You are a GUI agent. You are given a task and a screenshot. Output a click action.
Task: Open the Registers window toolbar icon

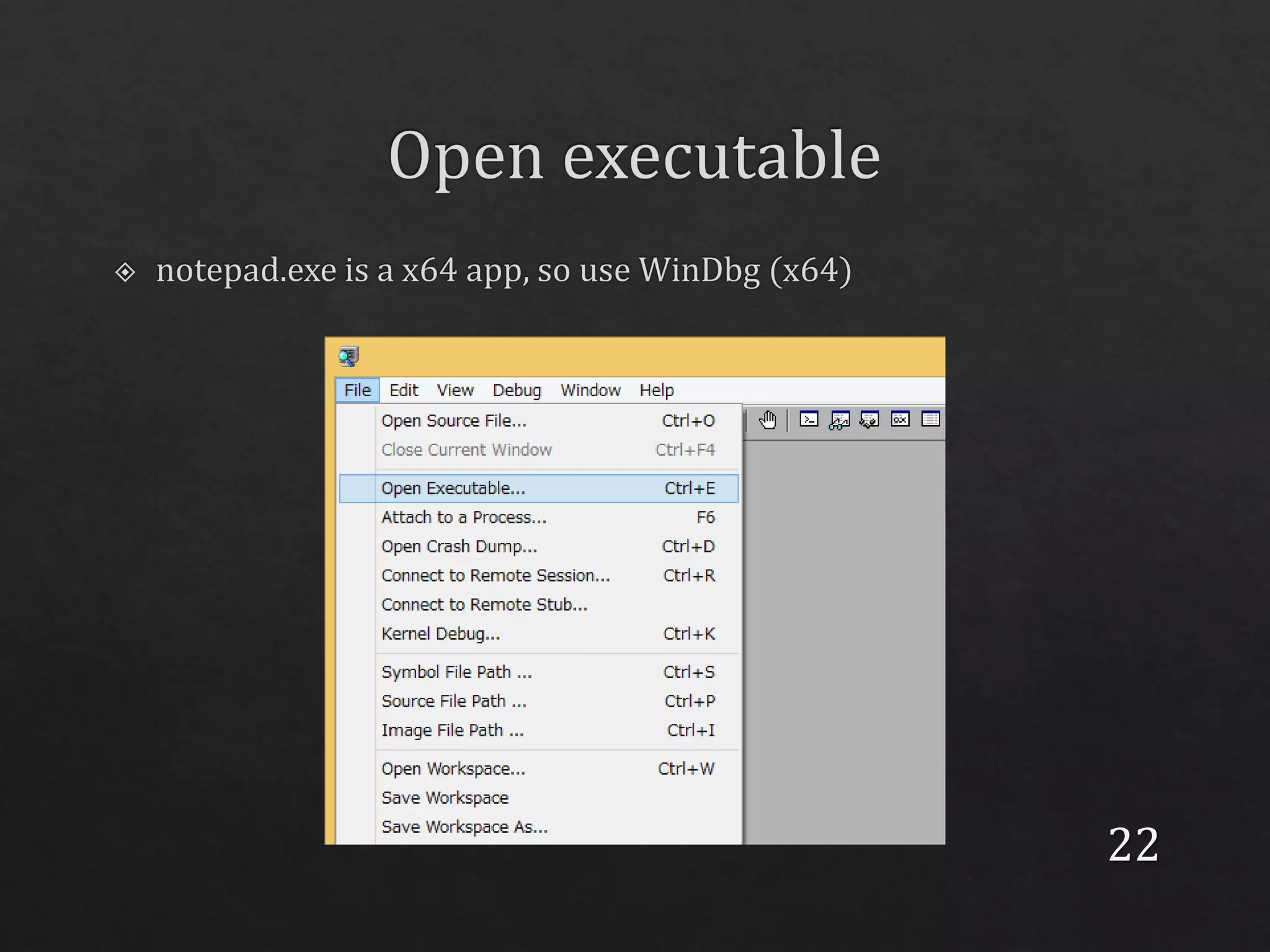(900, 420)
